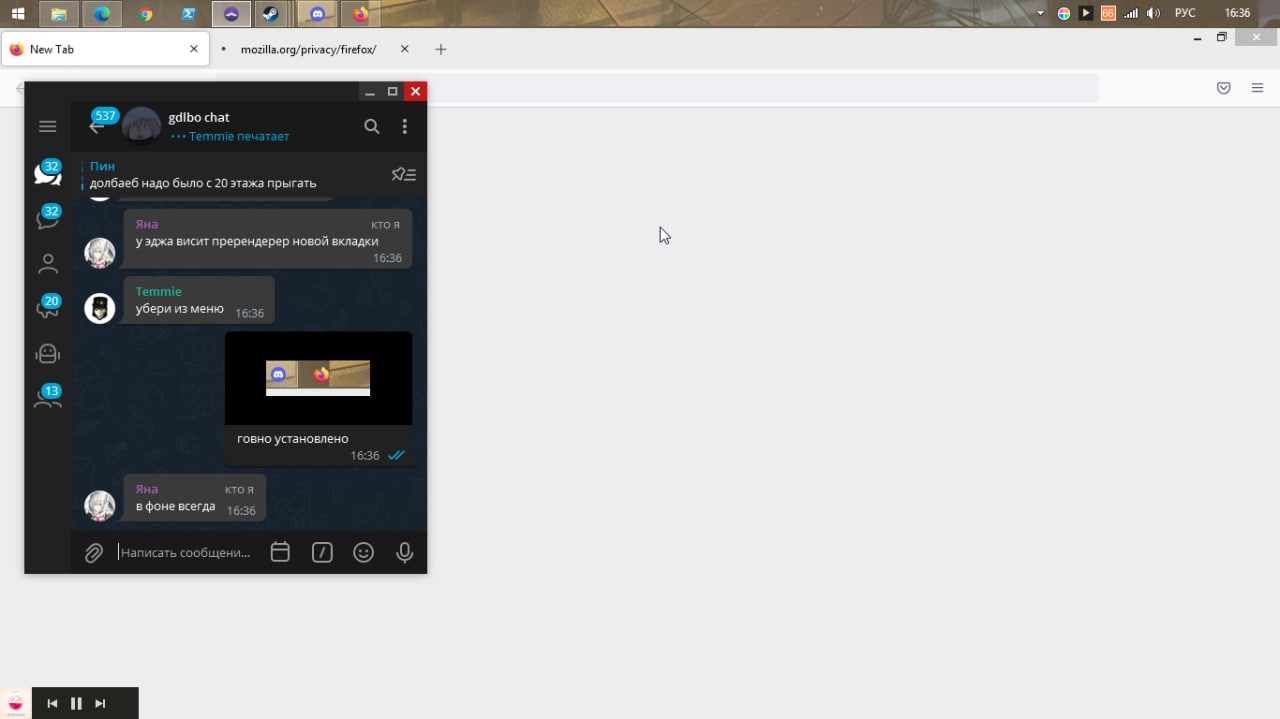
Task: Open the gdlbo chat profile header
Action: (230, 126)
